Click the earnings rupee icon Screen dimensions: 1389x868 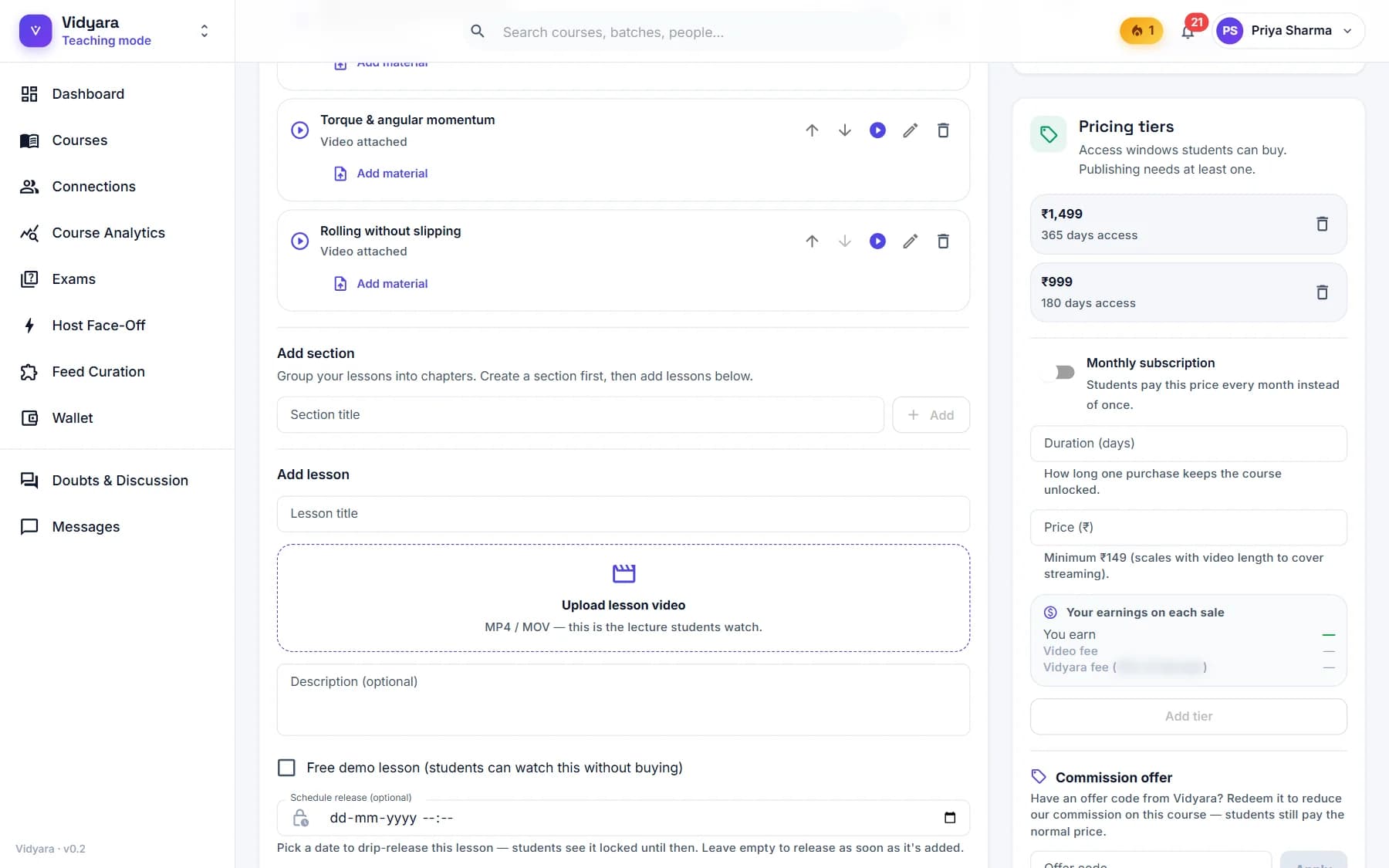pos(1050,613)
